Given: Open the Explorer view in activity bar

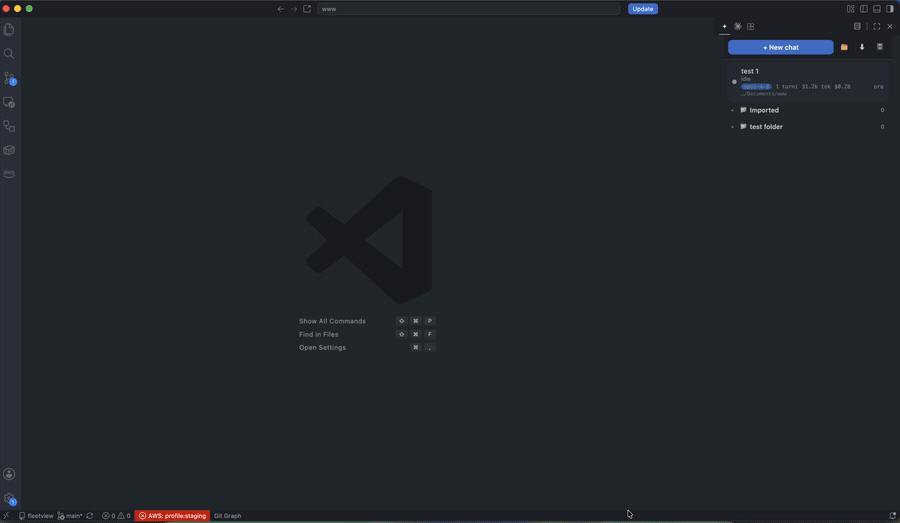Looking at the screenshot, I should click(9, 29).
